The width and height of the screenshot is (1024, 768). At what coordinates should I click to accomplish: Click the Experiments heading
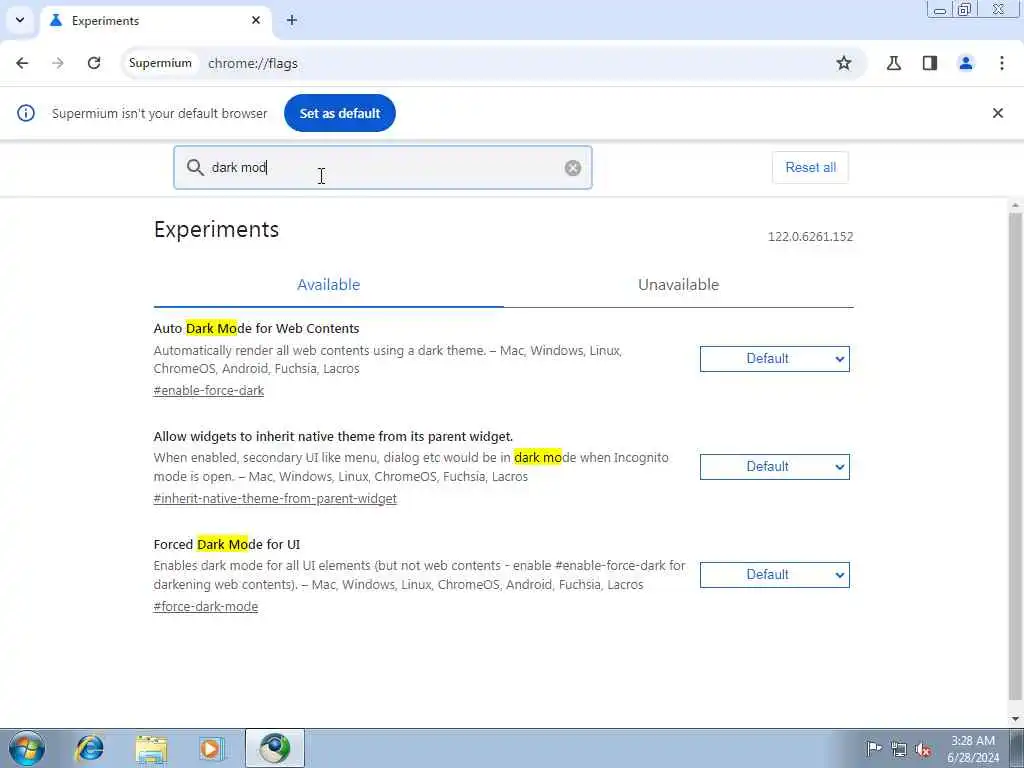click(x=216, y=229)
